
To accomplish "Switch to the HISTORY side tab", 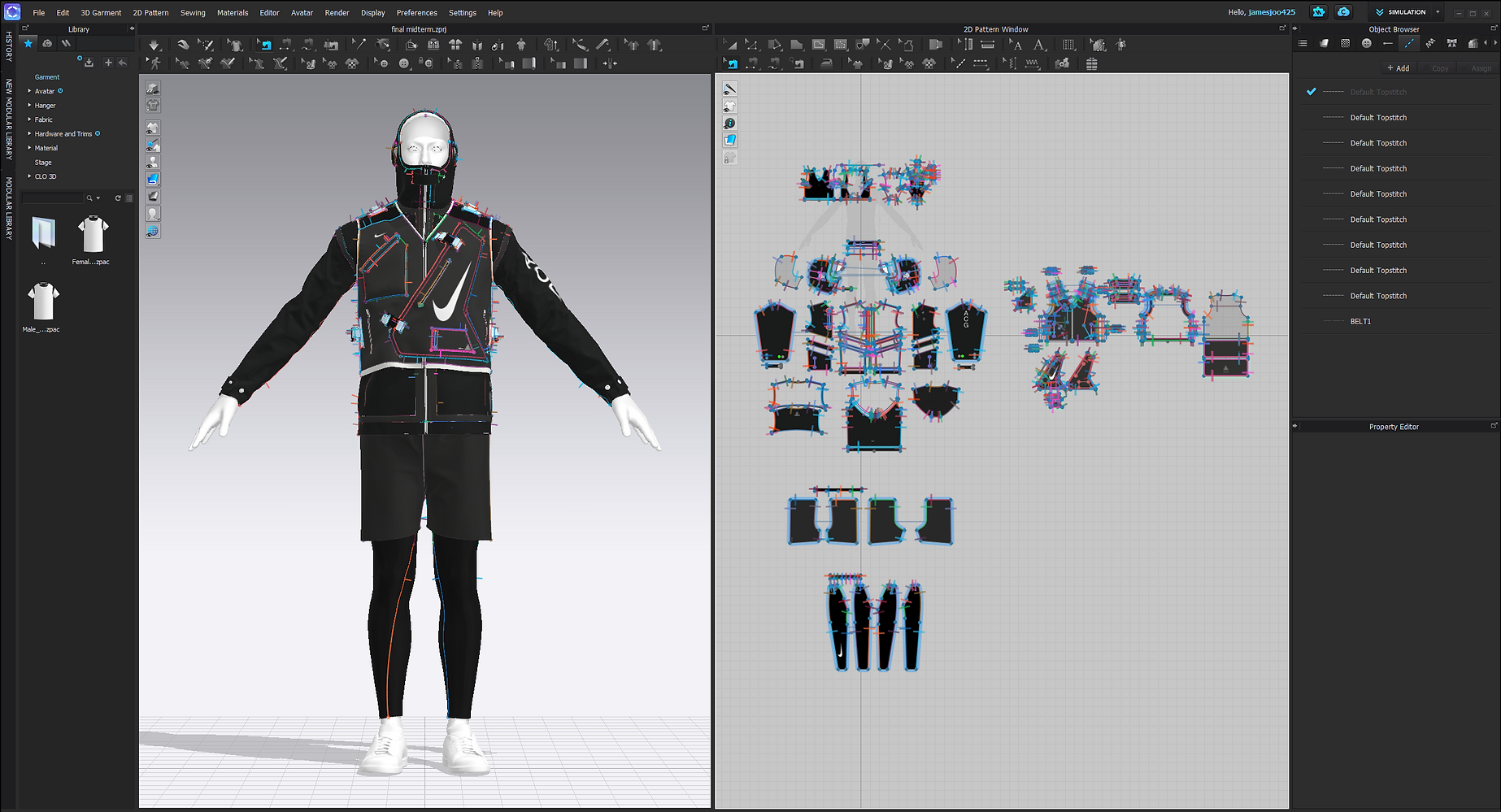I will point(9,46).
